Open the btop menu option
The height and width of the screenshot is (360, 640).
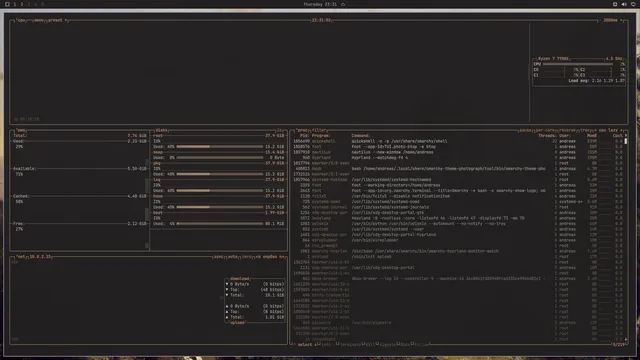tap(39, 20)
